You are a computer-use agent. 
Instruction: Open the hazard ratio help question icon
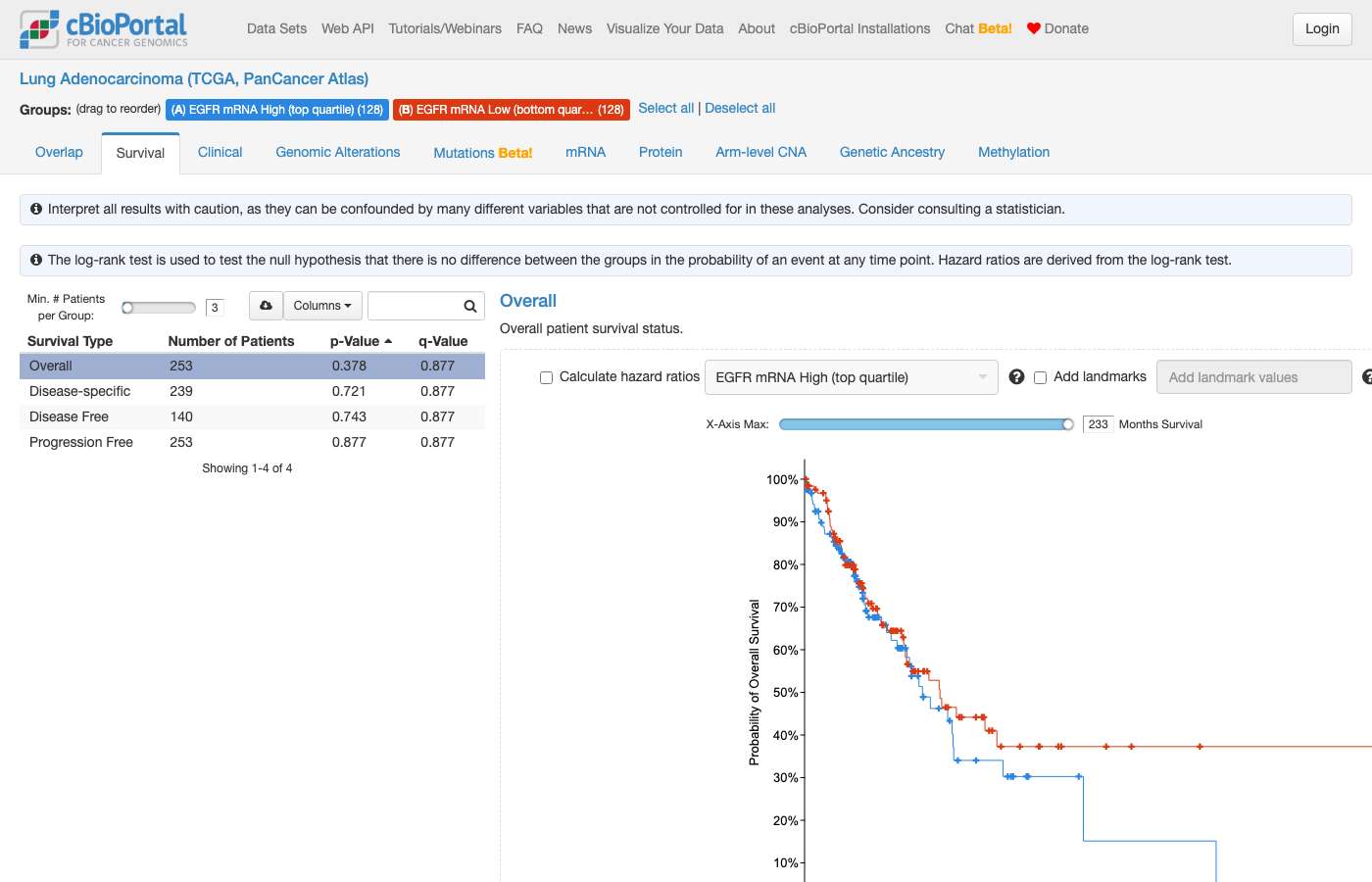point(1016,377)
